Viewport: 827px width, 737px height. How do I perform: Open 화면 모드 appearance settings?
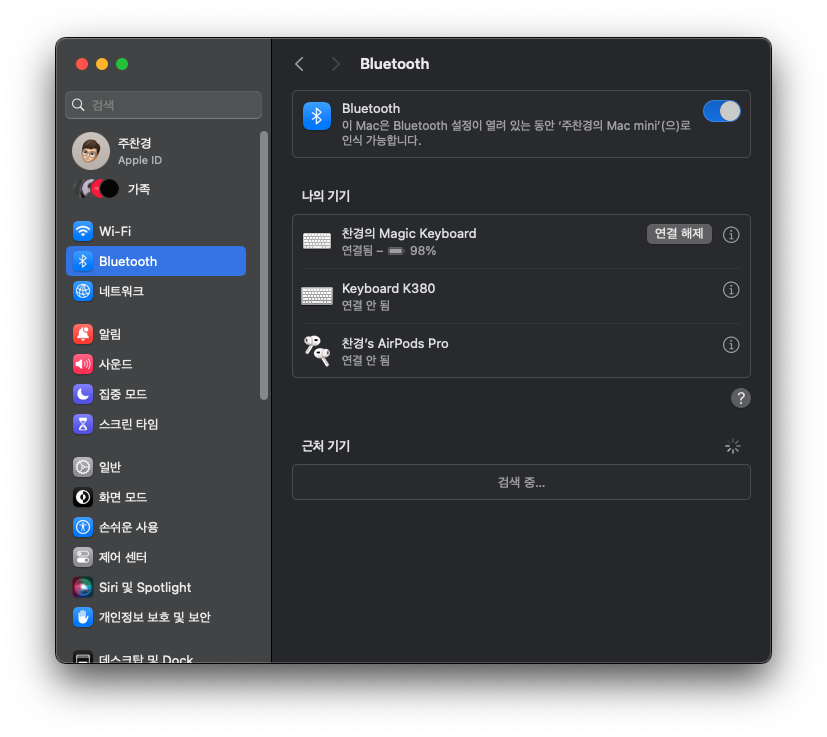[156, 497]
